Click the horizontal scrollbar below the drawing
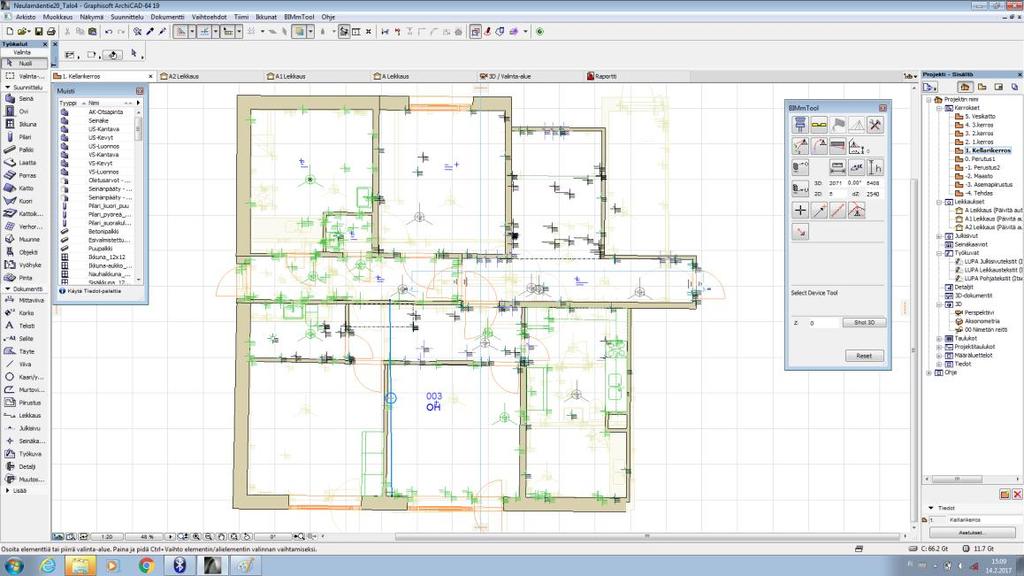This screenshot has width=1024, height=576. coord(647,536)
